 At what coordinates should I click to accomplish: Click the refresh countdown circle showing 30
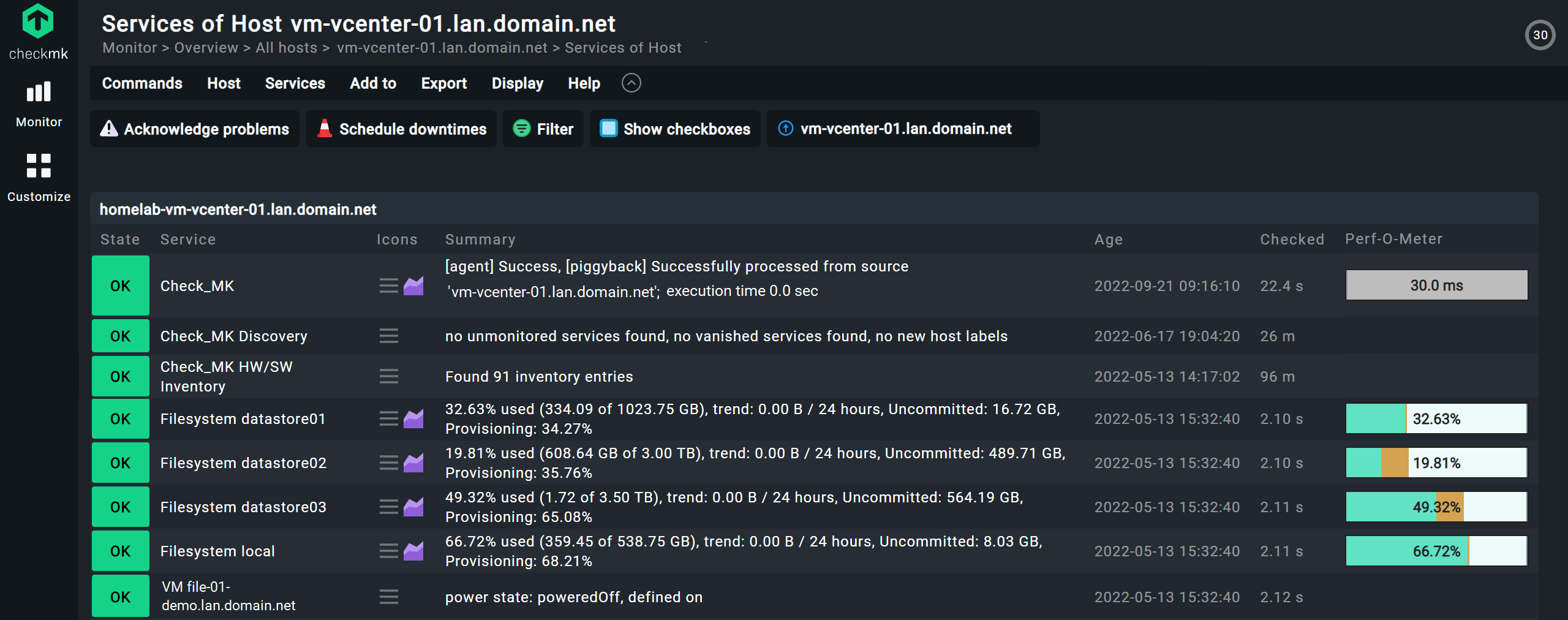1541,35
